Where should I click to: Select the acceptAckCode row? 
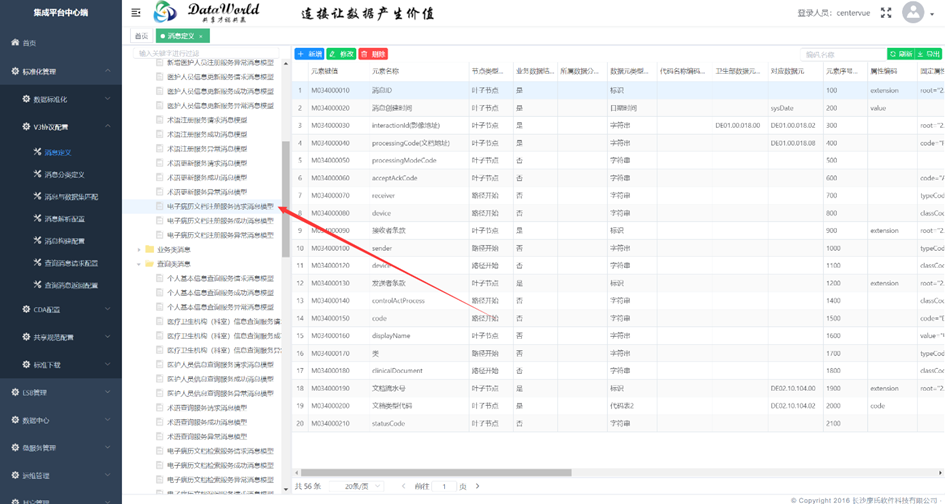[618, 178]
